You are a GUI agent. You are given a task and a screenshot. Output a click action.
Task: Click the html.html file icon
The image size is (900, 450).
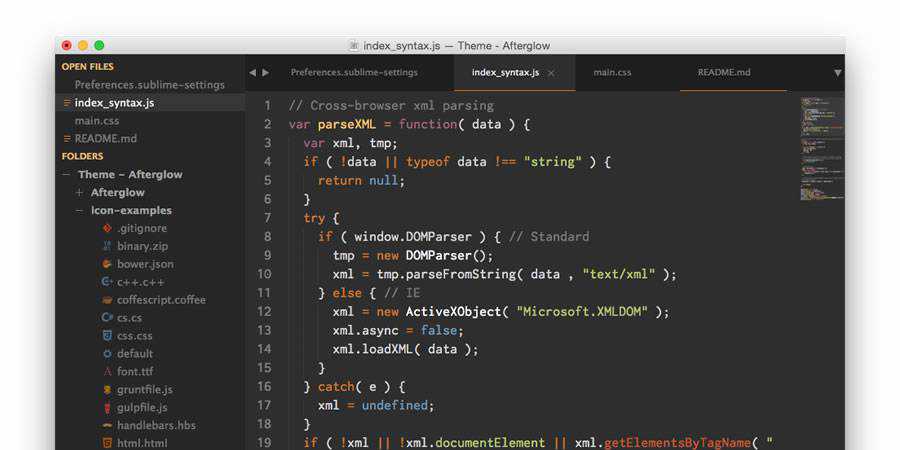pos(107,443)
